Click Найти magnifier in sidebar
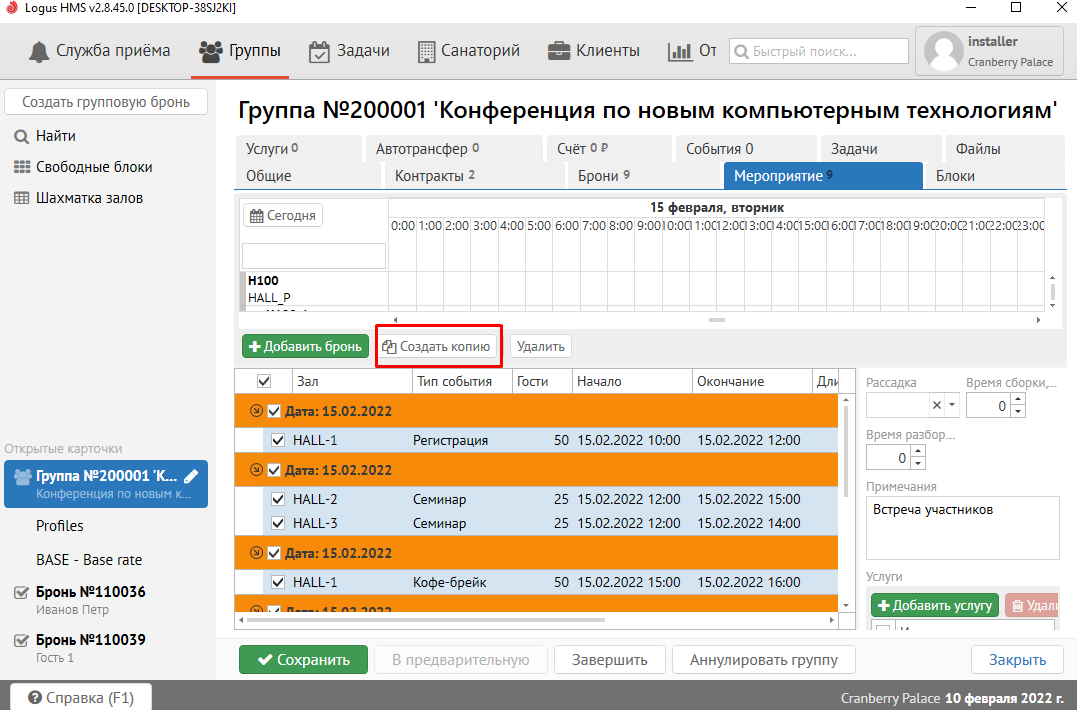1077x710 pixels. pos(21,136)
